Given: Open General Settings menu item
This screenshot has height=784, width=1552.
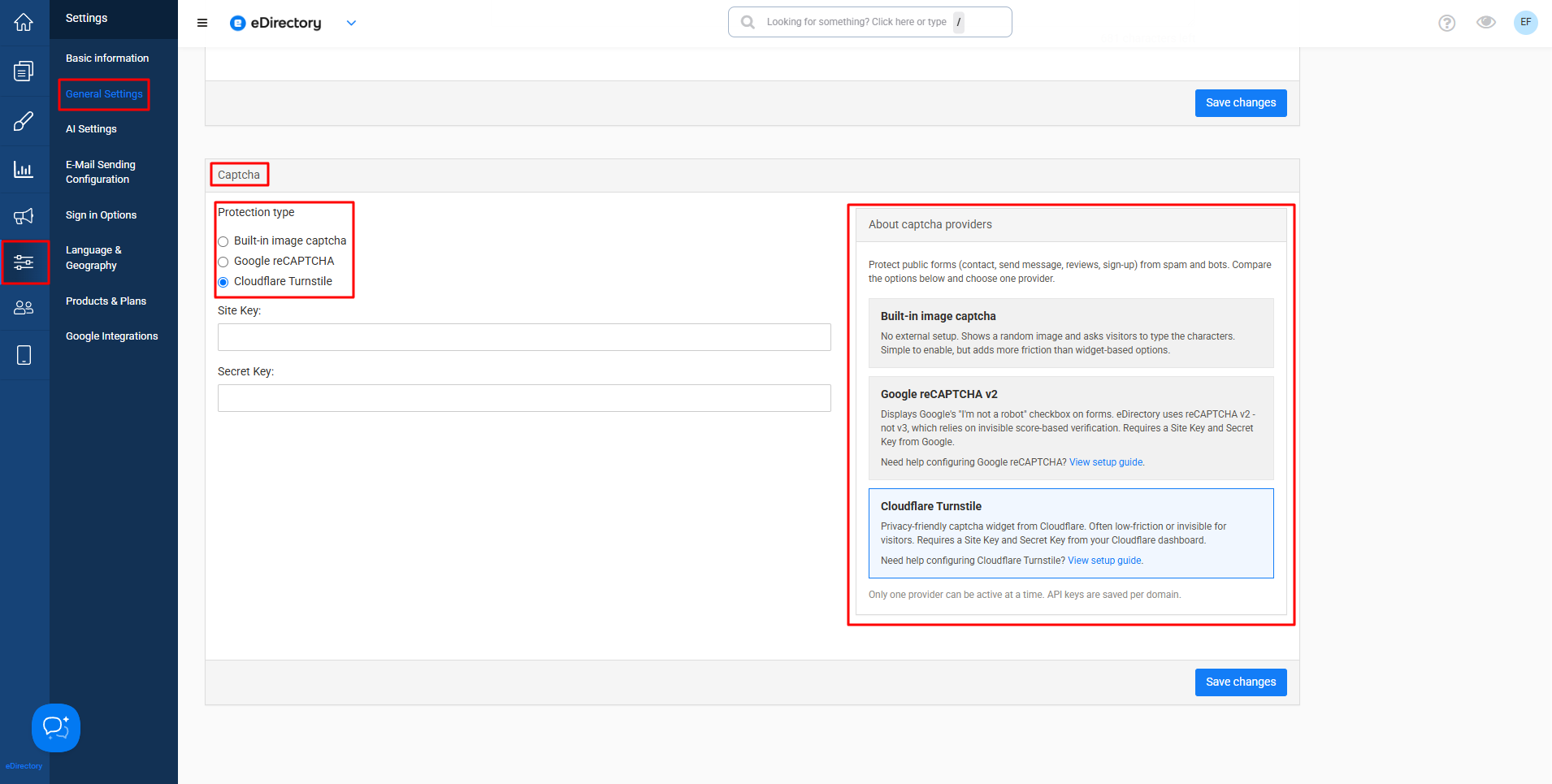Looking at the screenshot, I should (x=104, y=94).
